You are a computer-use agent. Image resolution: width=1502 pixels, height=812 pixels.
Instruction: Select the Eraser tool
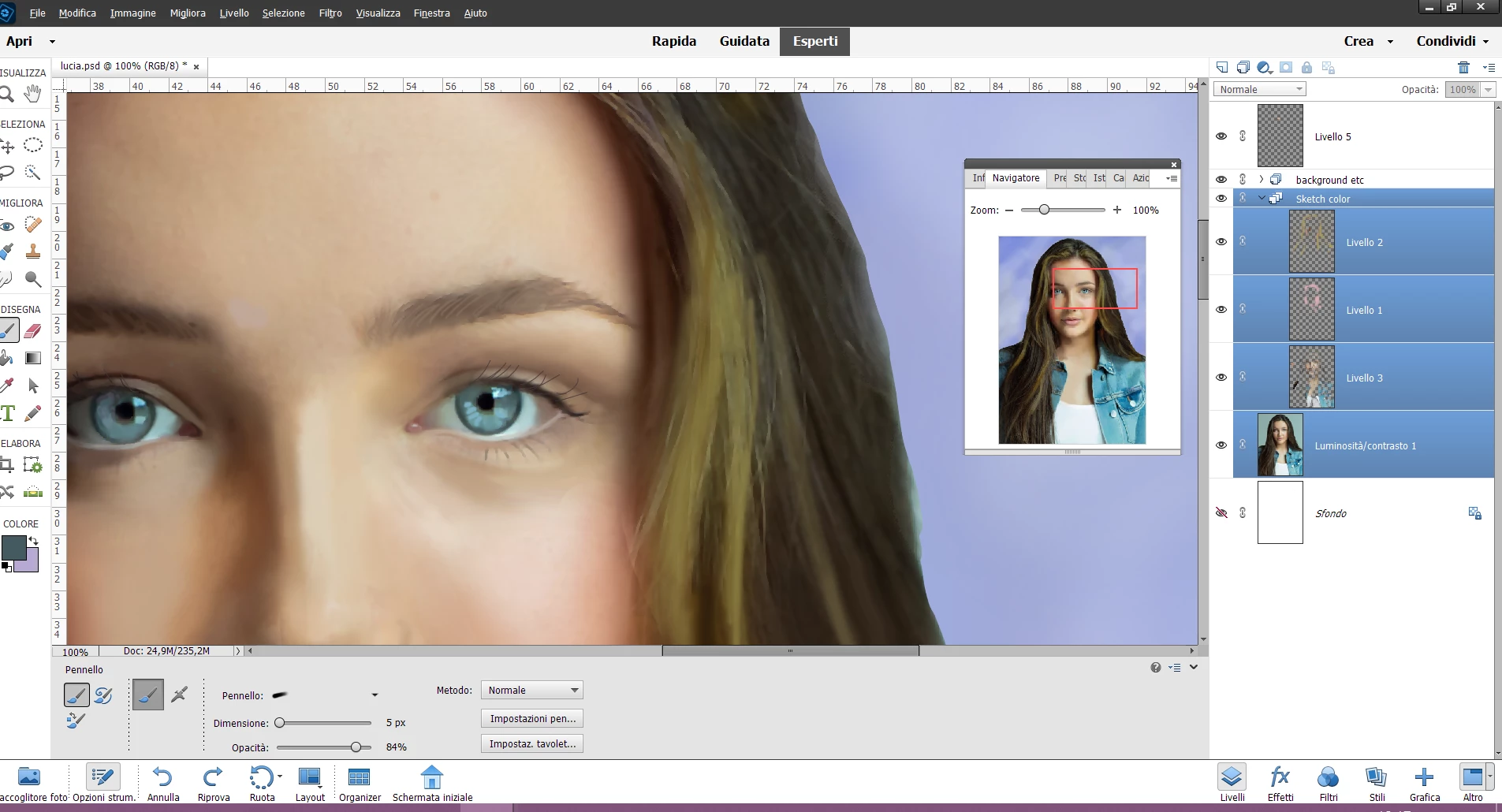click(32, 331)
